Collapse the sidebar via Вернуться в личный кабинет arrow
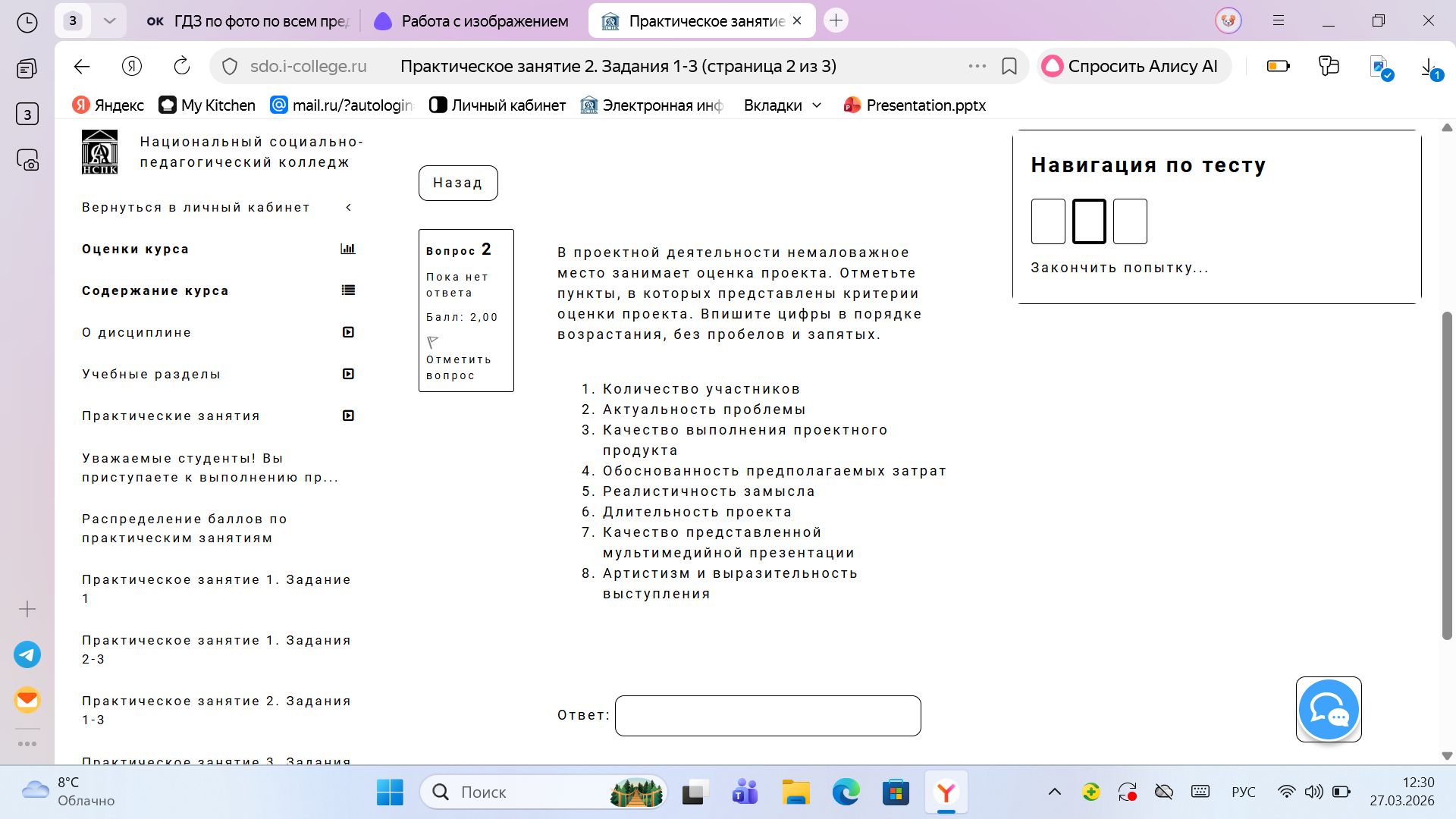The height and width of the screenshot is (819, 1456). (x=349, y=207)
